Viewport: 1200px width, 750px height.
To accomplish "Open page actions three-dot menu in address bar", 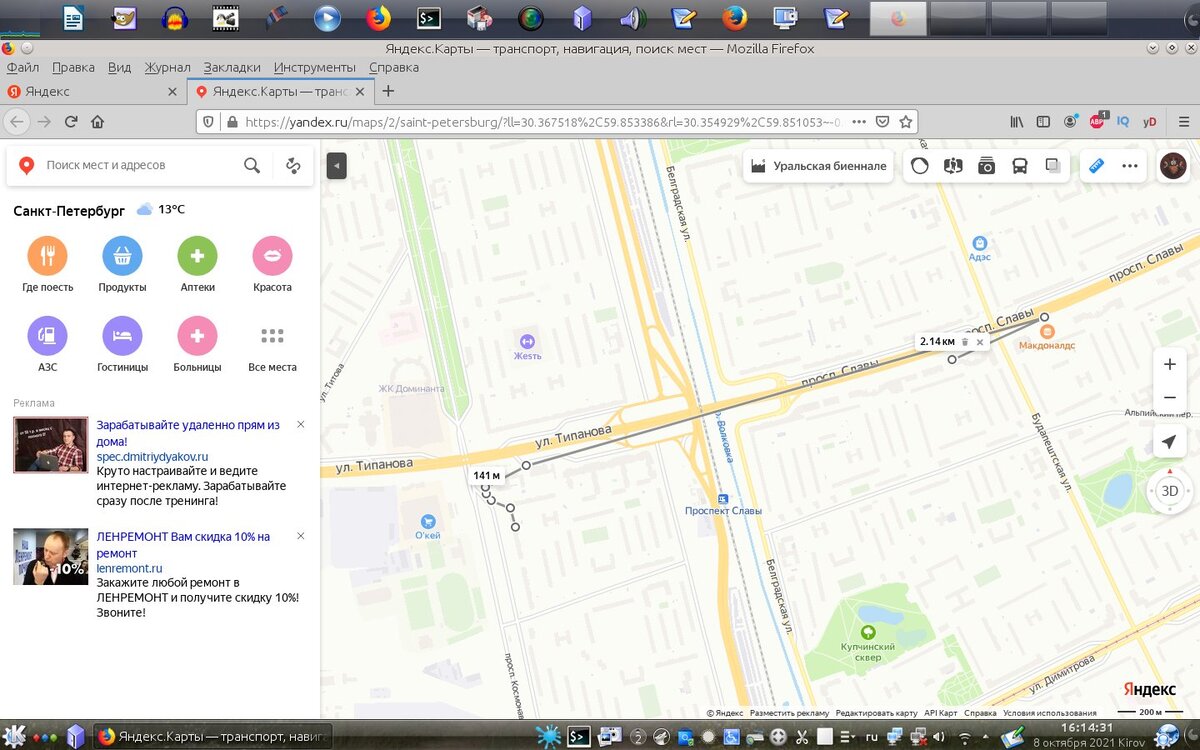I will [858, 122].
